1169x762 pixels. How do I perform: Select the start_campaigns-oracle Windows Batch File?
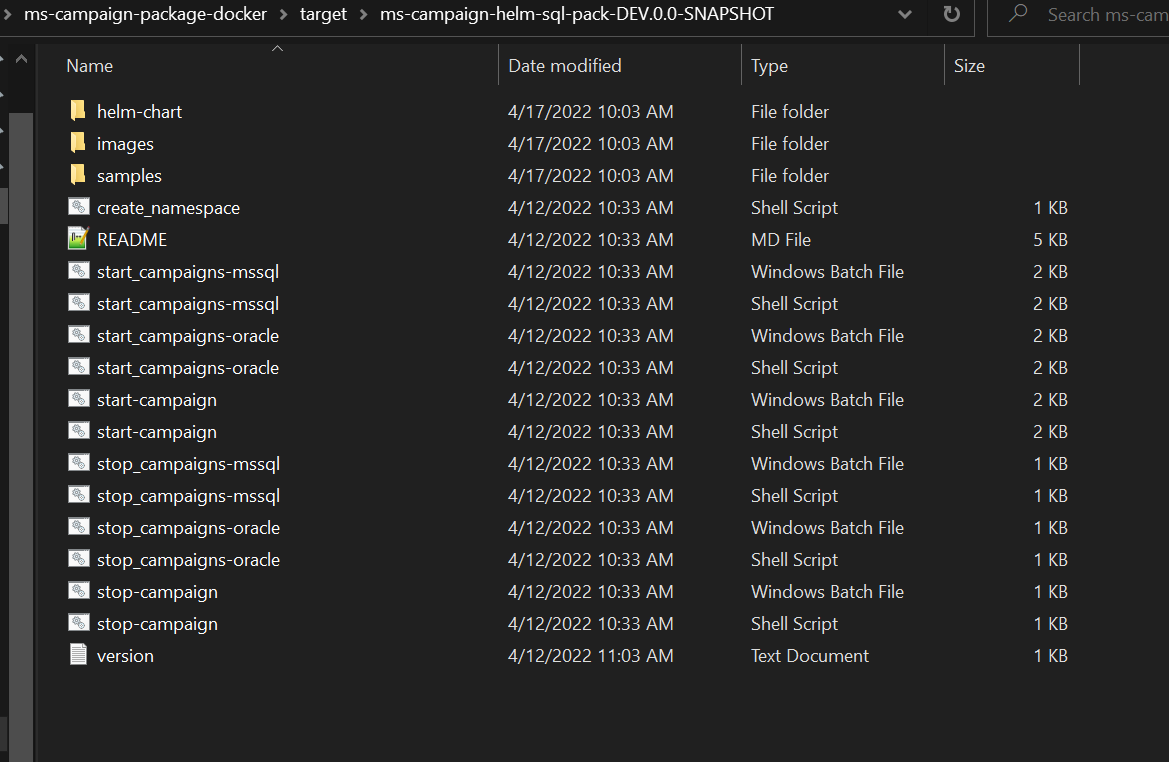click(x=187, y=336)
